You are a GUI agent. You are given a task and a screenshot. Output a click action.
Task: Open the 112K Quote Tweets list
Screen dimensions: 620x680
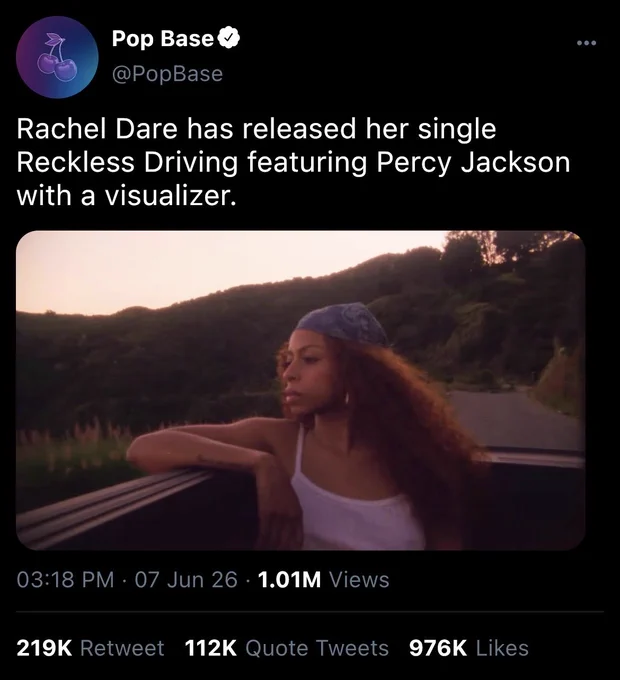tap(287, 648)
